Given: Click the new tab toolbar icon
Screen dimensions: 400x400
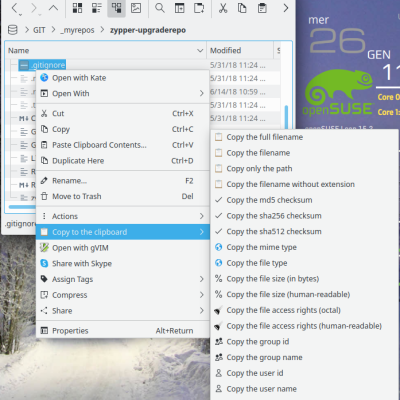Looking at the screenshot, I should [x=199, y=8].
